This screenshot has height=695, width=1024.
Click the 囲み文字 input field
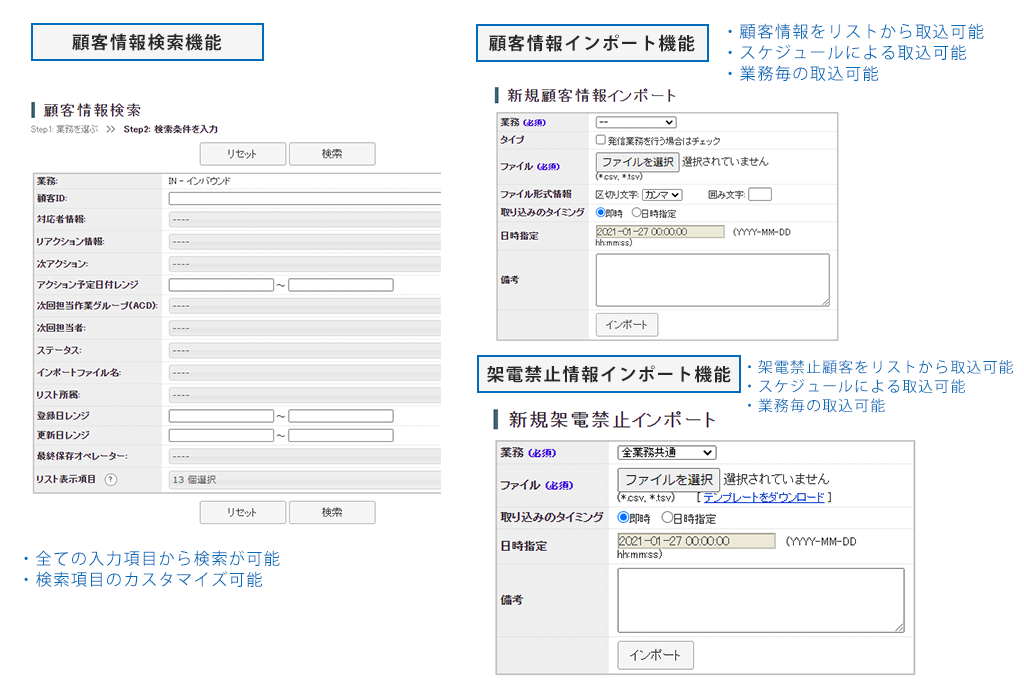tap(760, 194)
